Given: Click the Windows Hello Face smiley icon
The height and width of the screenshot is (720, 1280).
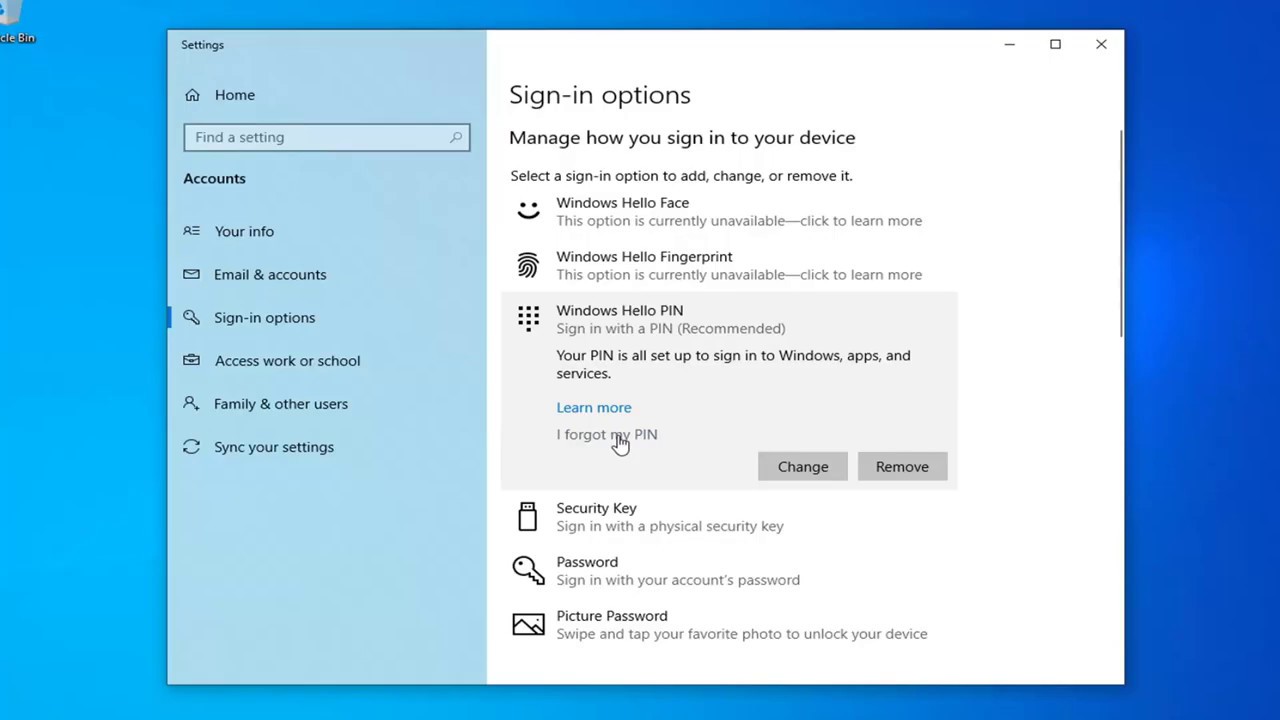Looking at the screenshot, I should pyautogui.click(x=528, y=211).
